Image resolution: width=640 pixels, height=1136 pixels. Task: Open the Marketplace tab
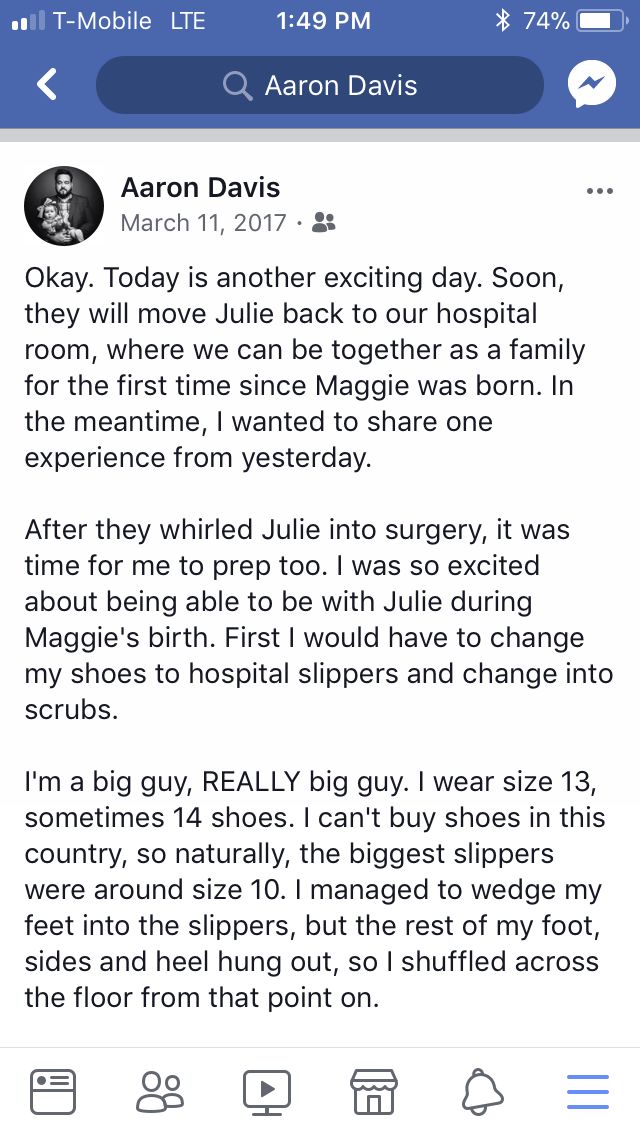point(374,1089)
